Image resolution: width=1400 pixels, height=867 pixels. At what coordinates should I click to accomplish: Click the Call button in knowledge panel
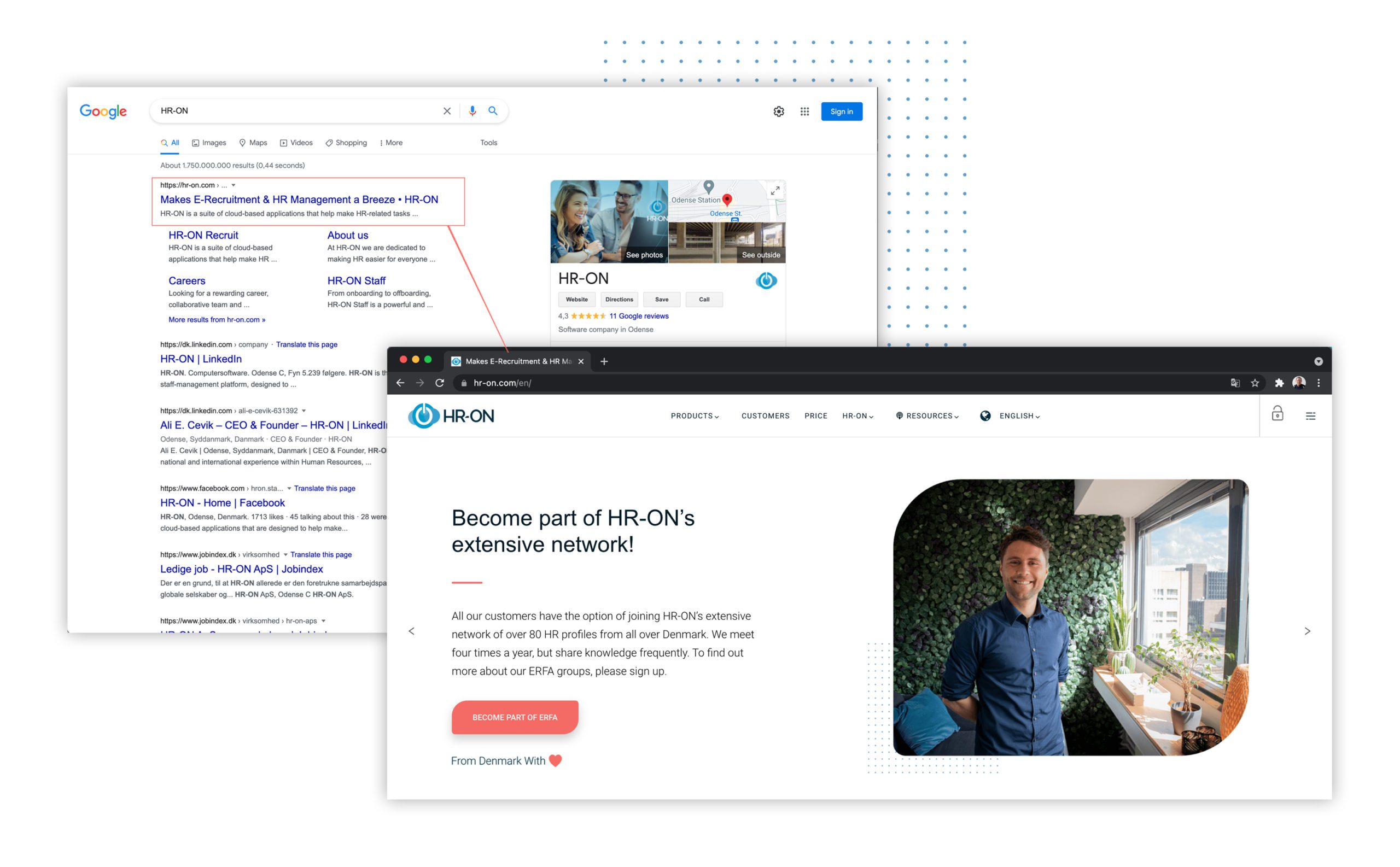704,300
